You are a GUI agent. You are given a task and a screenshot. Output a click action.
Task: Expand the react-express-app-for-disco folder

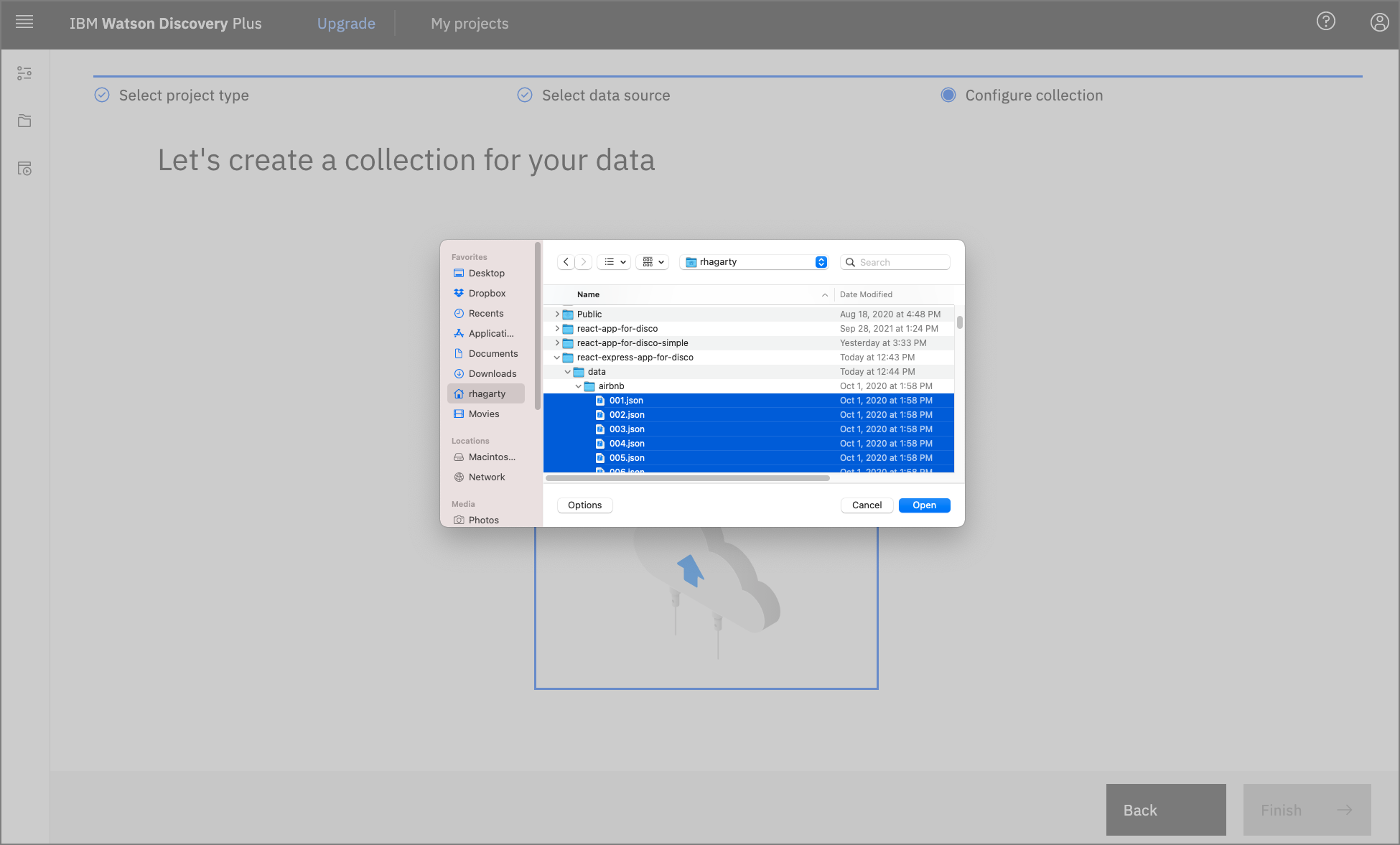[558, 357]
